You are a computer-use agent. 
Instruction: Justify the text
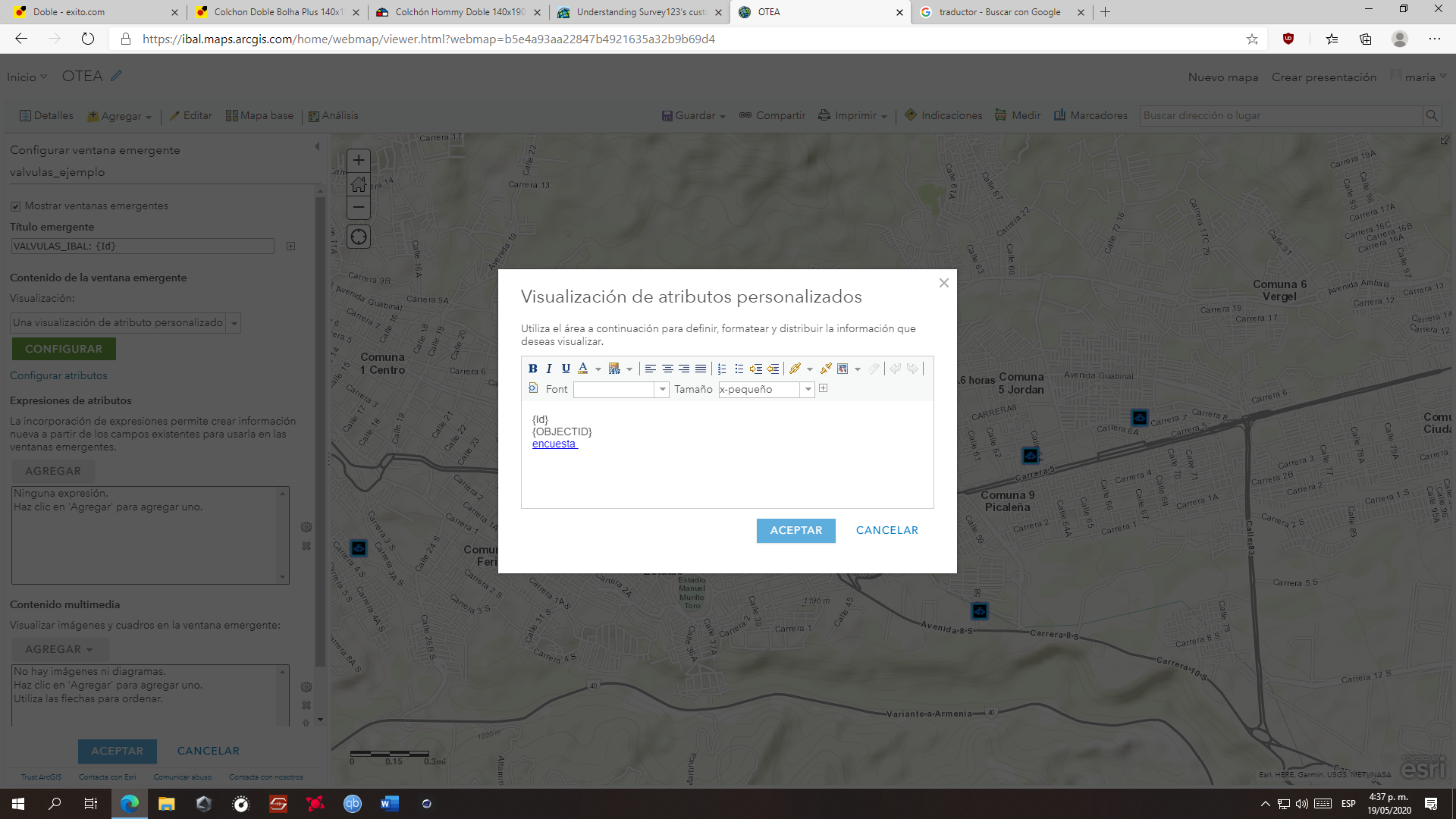tap(701, 369)
